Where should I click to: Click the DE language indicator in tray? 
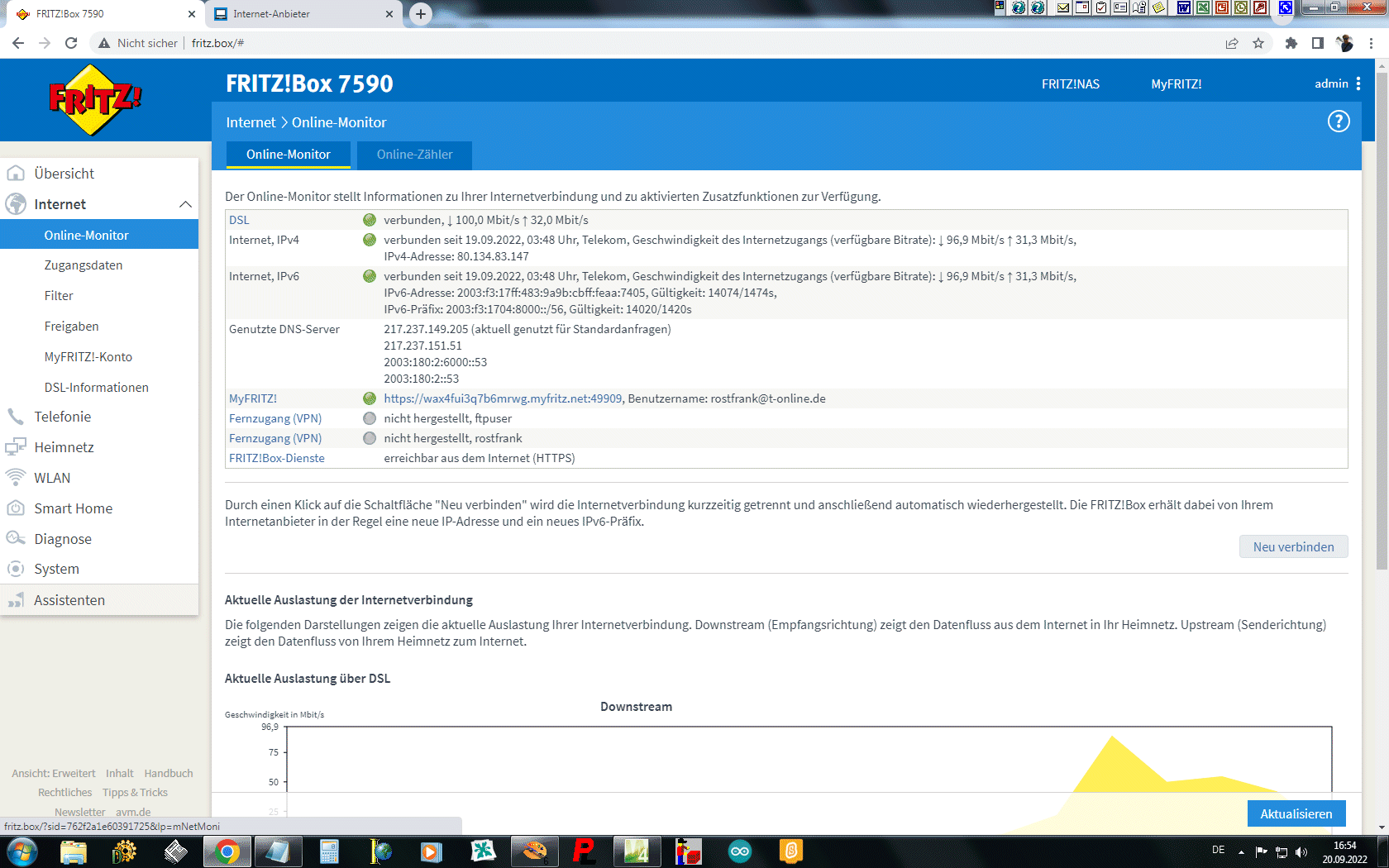pyautogui.click(x=1218, y=850)
